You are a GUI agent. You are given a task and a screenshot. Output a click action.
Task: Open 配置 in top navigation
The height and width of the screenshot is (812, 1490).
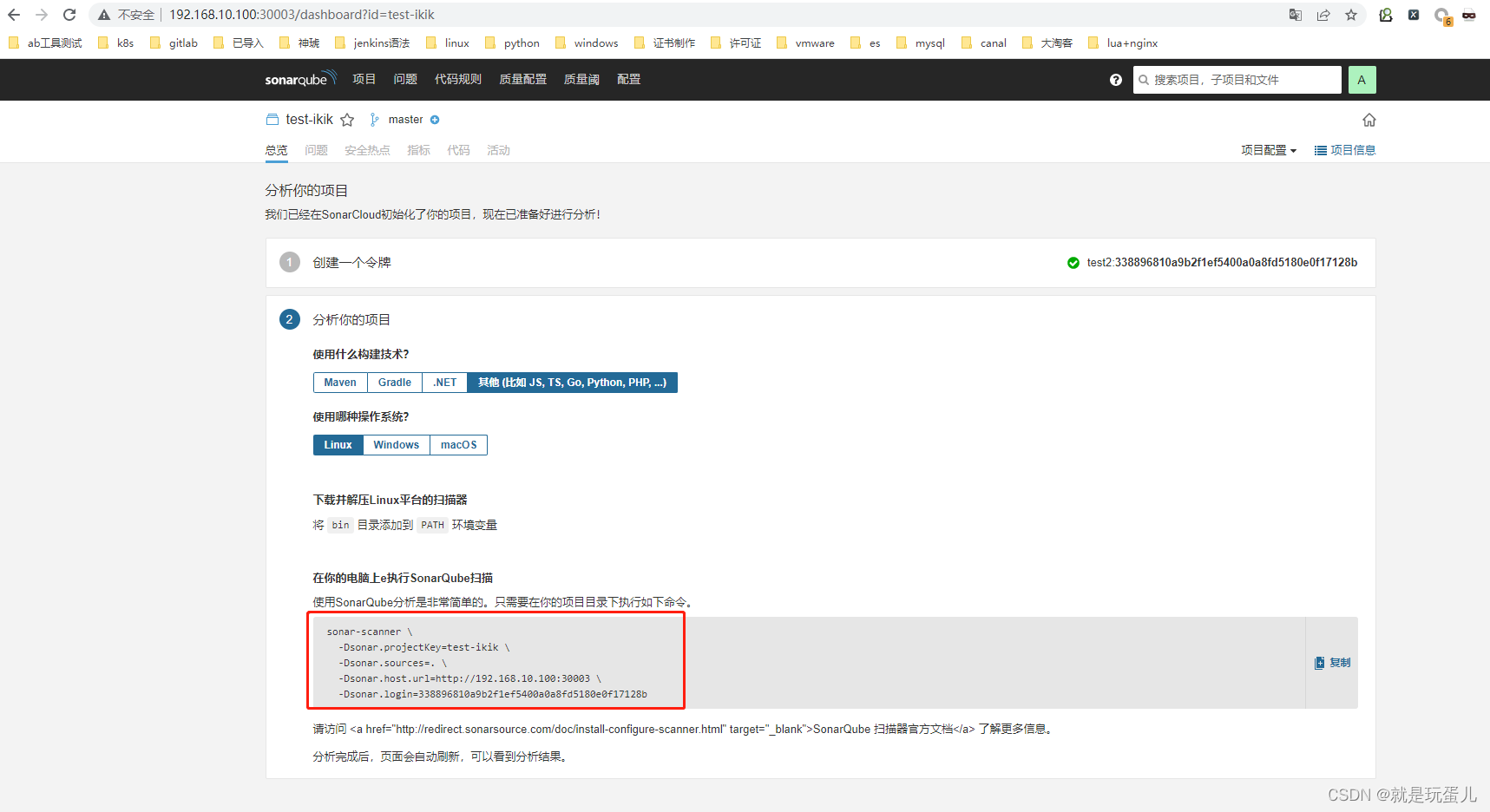point(629,79)
